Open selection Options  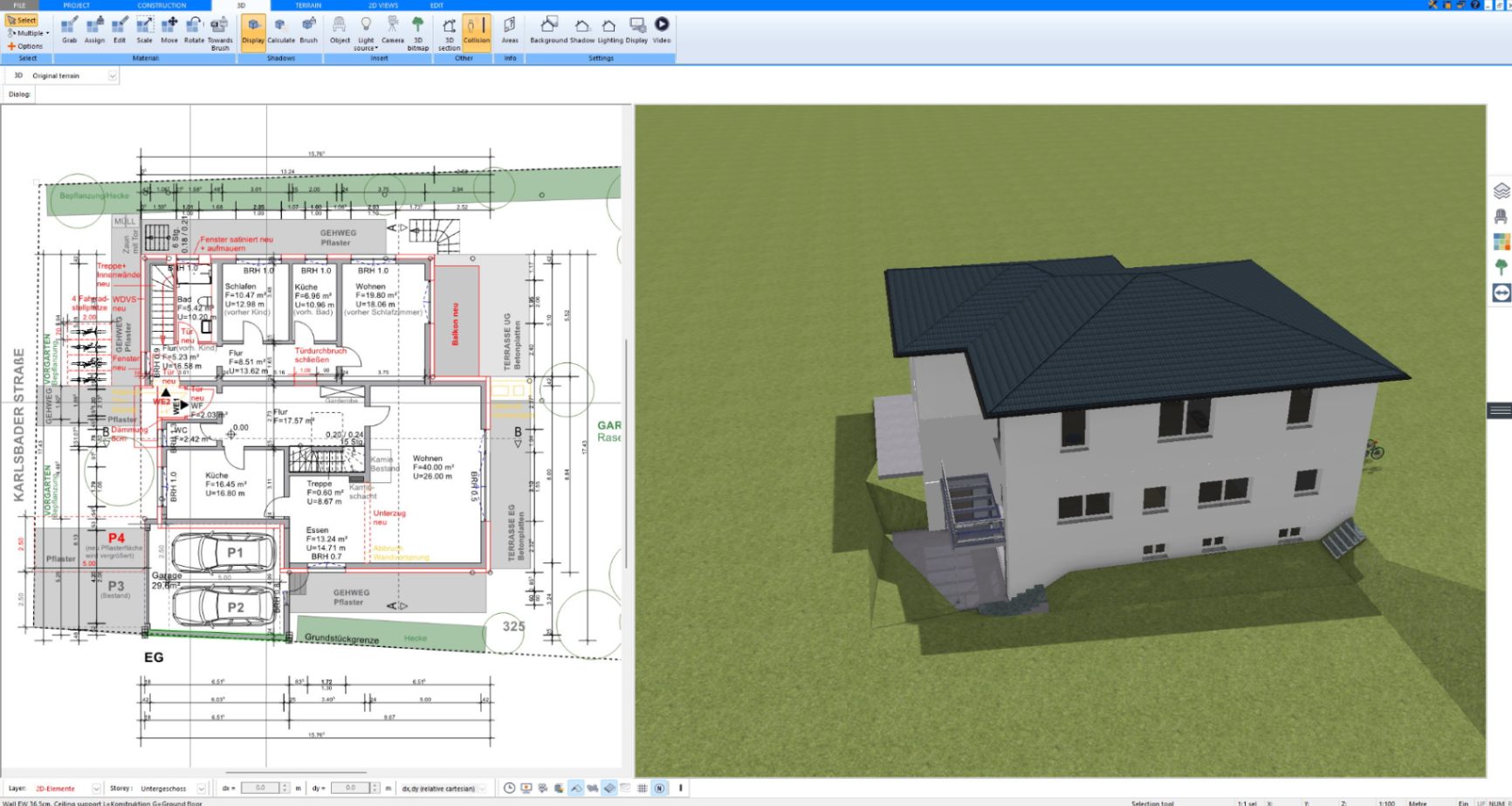click(25, 46)
